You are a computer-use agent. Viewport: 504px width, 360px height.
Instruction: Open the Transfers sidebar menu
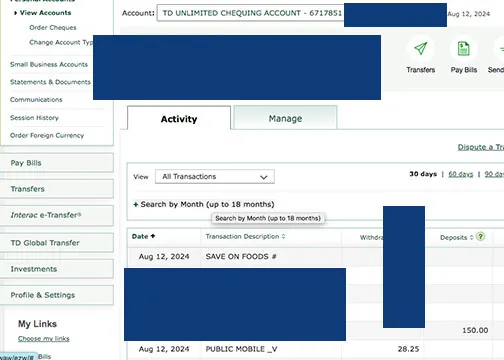coord(57,189)
